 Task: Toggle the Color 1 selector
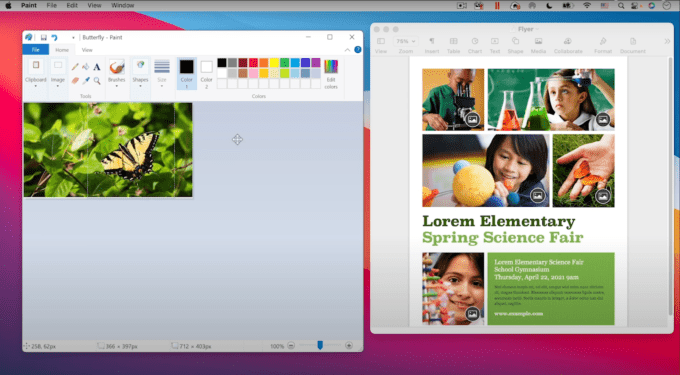(x=186, y=74)
